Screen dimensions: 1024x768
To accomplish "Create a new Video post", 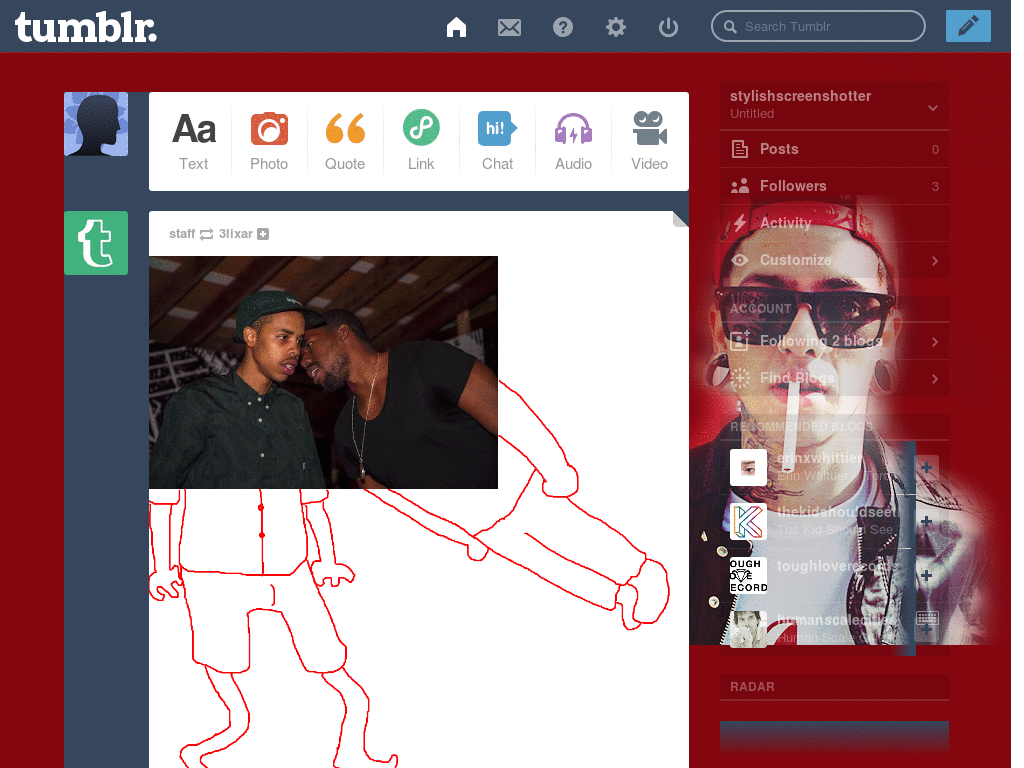I will point(649,142).
